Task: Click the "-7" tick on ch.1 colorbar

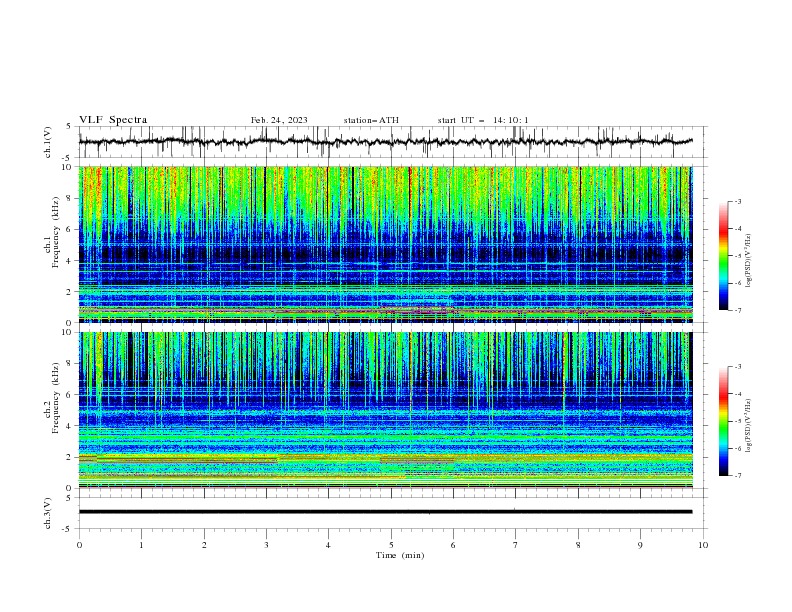Action: pyautogui.click(x=737, y=310)
